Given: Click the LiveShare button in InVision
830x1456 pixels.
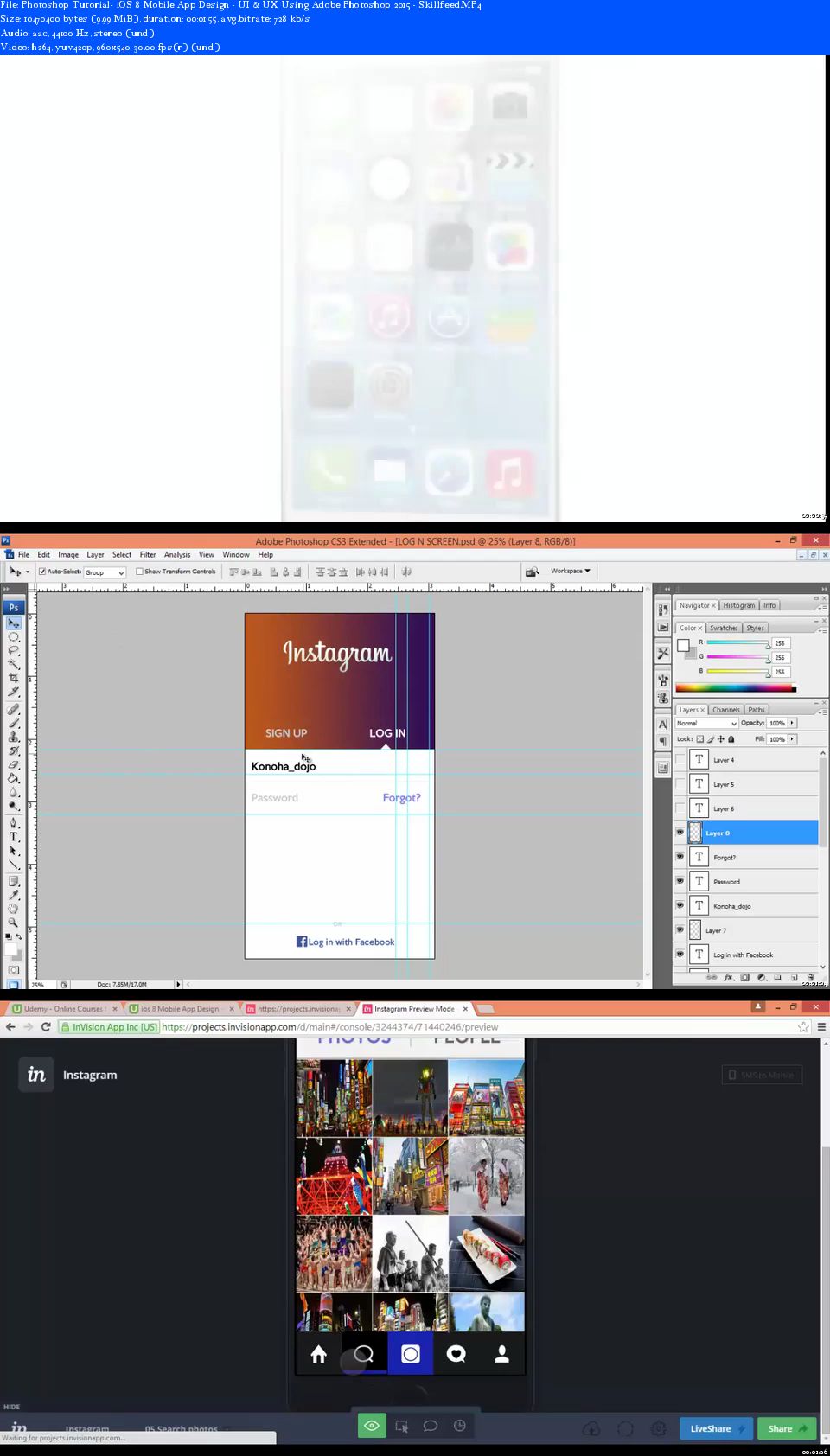Looking at the screenshot, I should coord(717,1428).
